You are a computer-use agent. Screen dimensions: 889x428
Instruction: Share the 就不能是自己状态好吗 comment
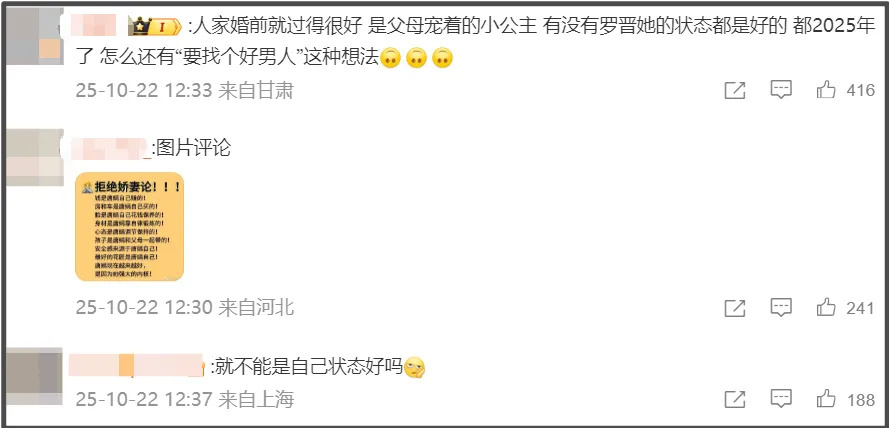click(735, 400)
